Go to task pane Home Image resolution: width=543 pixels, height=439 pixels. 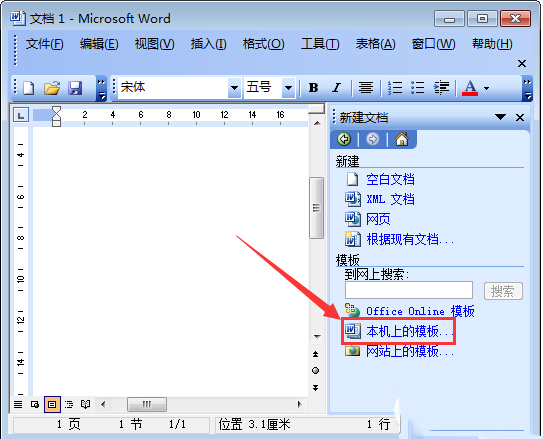pos(402,139)
